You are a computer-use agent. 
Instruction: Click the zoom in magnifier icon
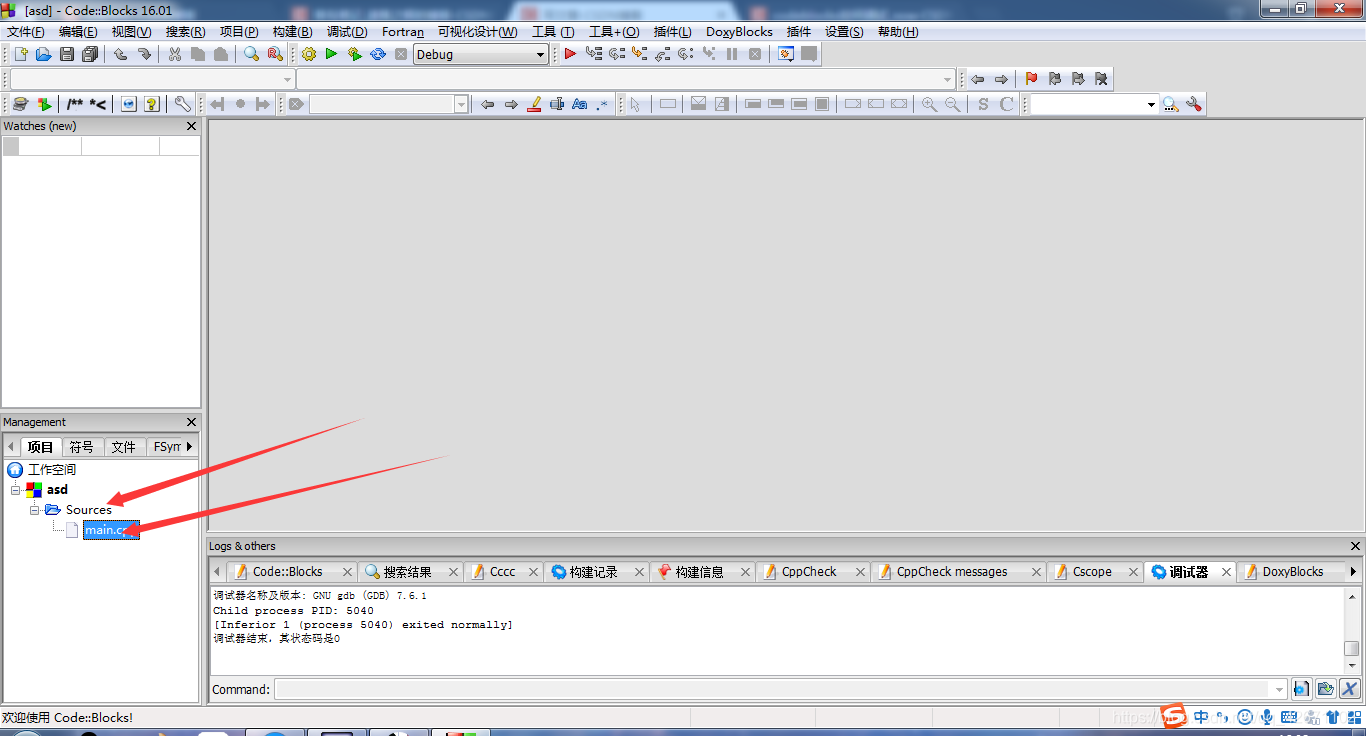point(930,104)
